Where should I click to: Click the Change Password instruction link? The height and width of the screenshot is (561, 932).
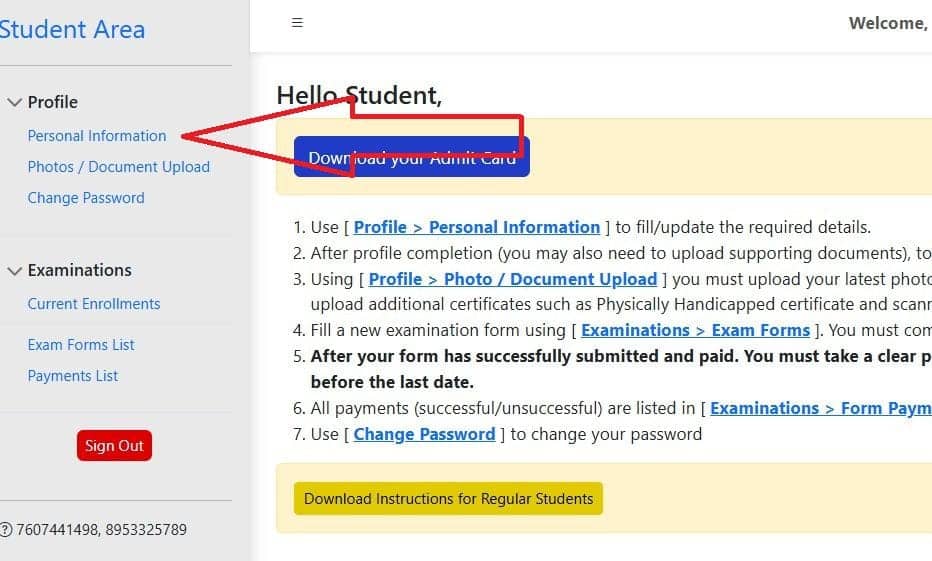pyautogui.click(x=424, y=434)
